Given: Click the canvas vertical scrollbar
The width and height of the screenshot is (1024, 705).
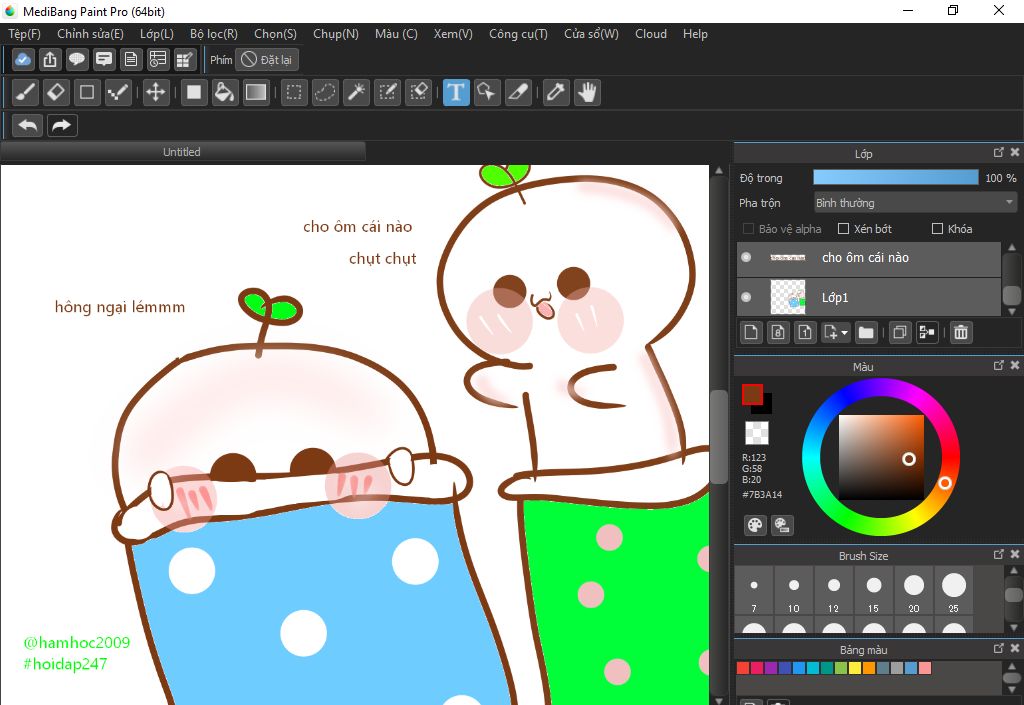Looking at the screenshot, I should pos(718,437).
